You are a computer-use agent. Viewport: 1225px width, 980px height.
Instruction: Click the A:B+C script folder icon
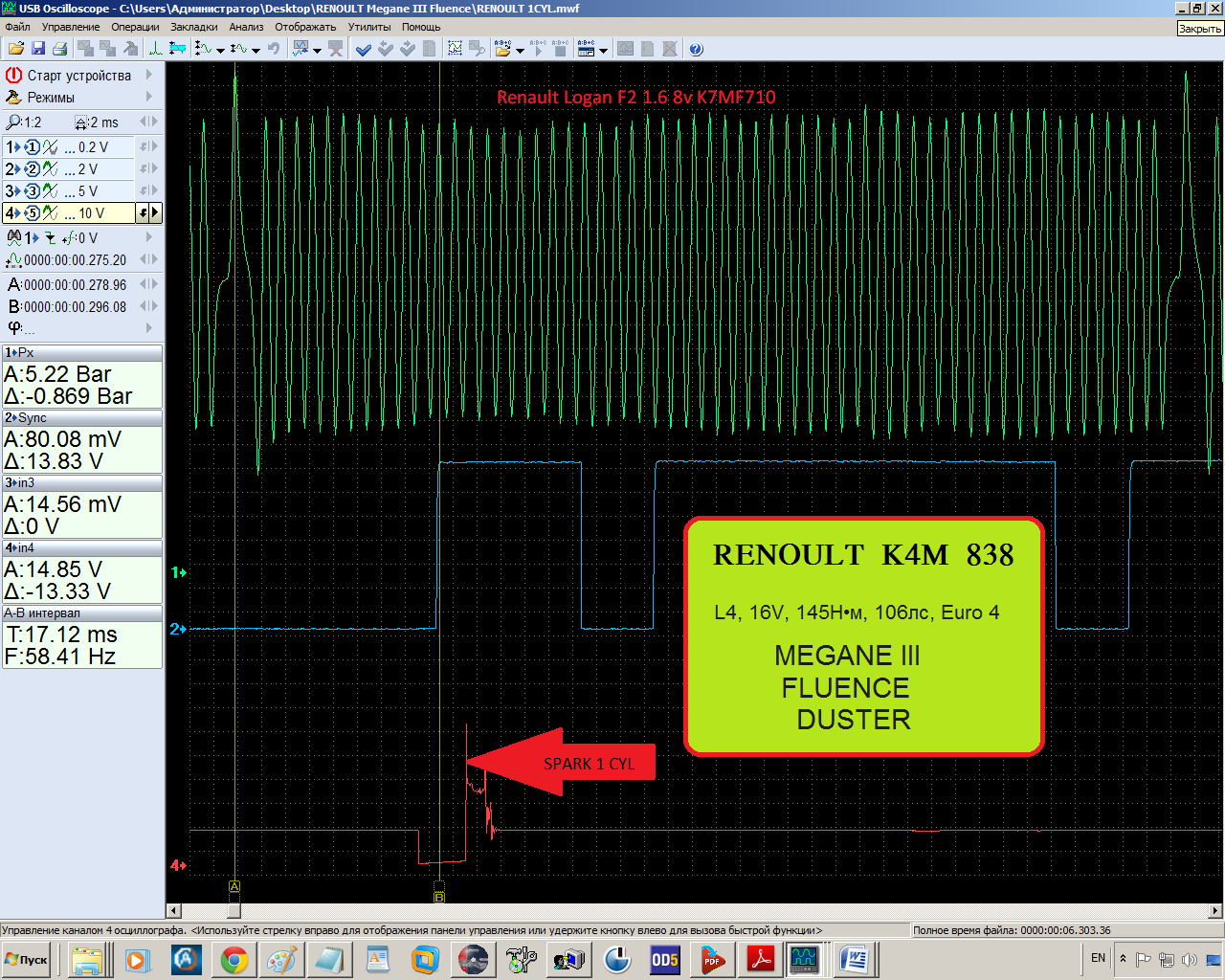[x=503, y=48]
